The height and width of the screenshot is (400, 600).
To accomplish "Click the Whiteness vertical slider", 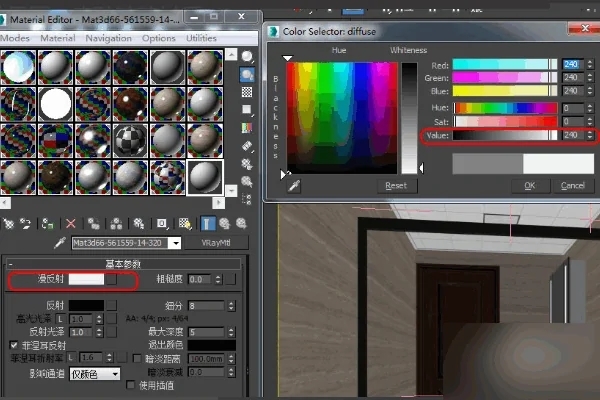I will 409,118.
